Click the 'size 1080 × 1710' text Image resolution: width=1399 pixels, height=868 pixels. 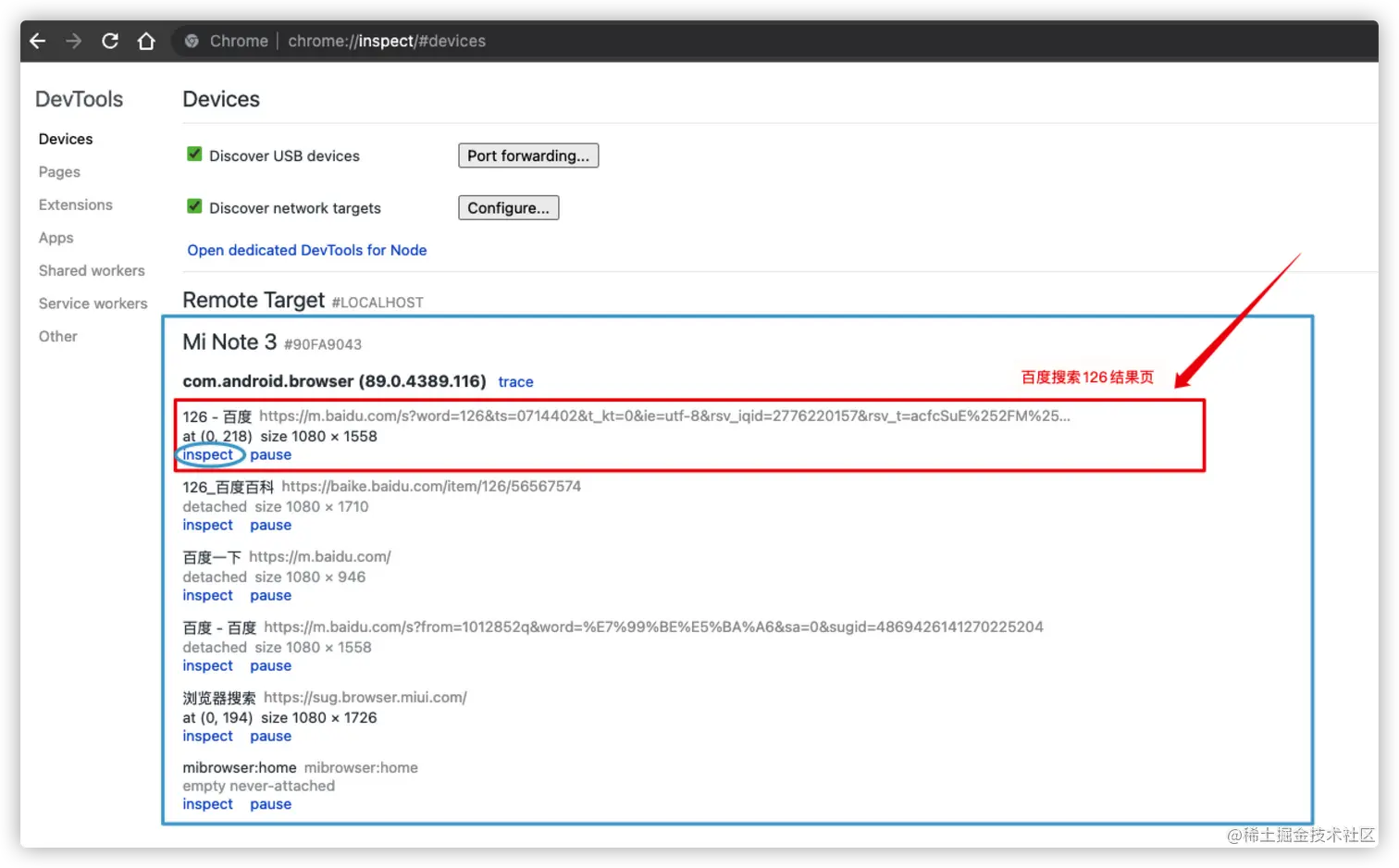click(x=312, y=506)
